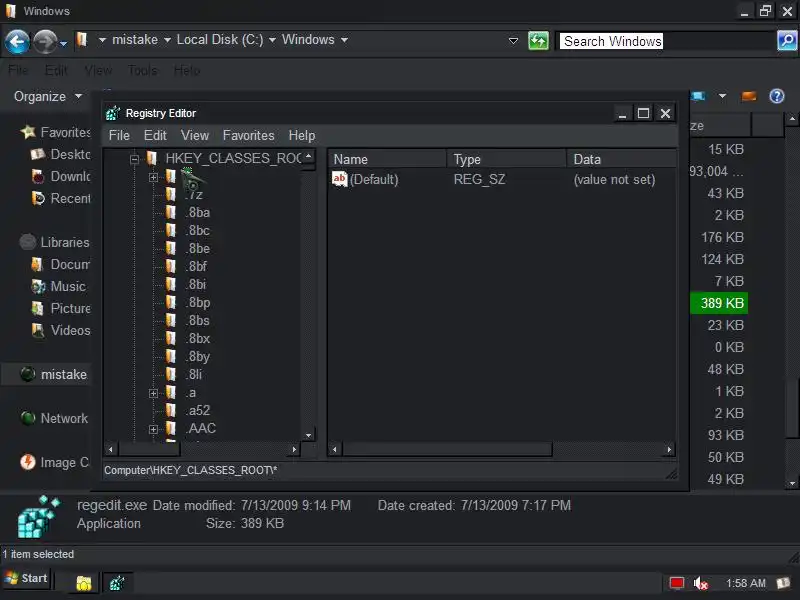Select the highlighted 389 KB file row

pos(719,303)
